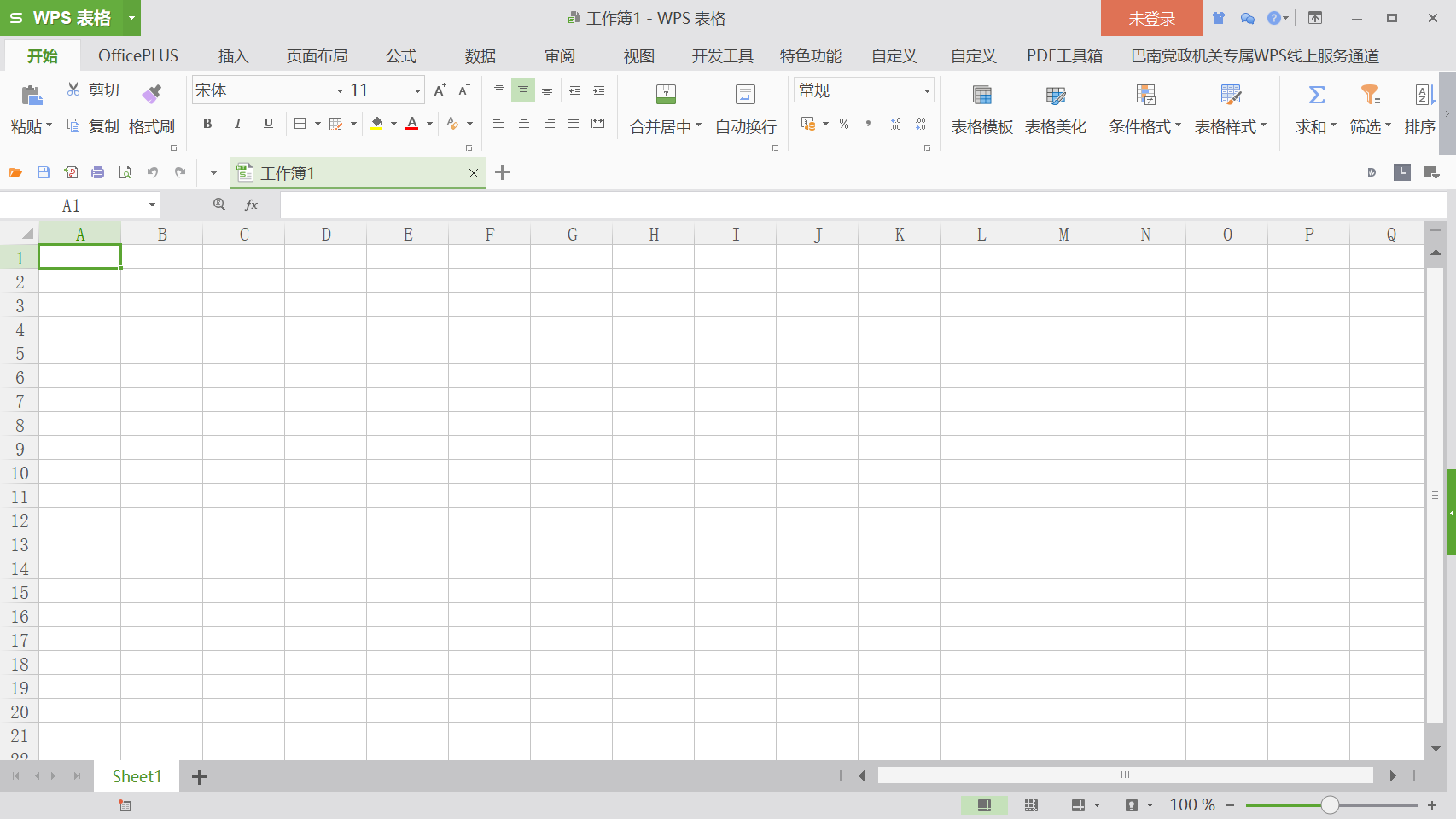1456x819 pixels.
Task: Click the magnifier icon beside formula bar
Action: coord(219,205)
